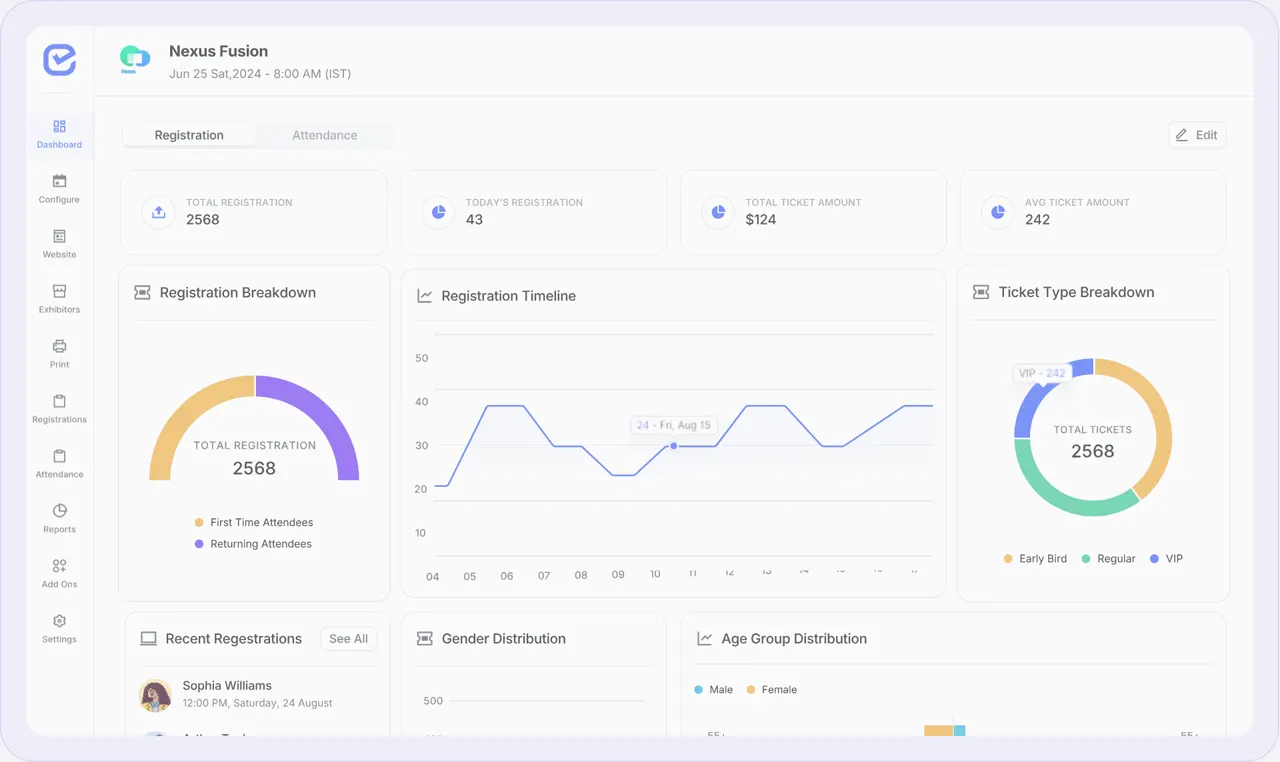Toggle the Returning Attendees legend item

[x=253, y=544]
